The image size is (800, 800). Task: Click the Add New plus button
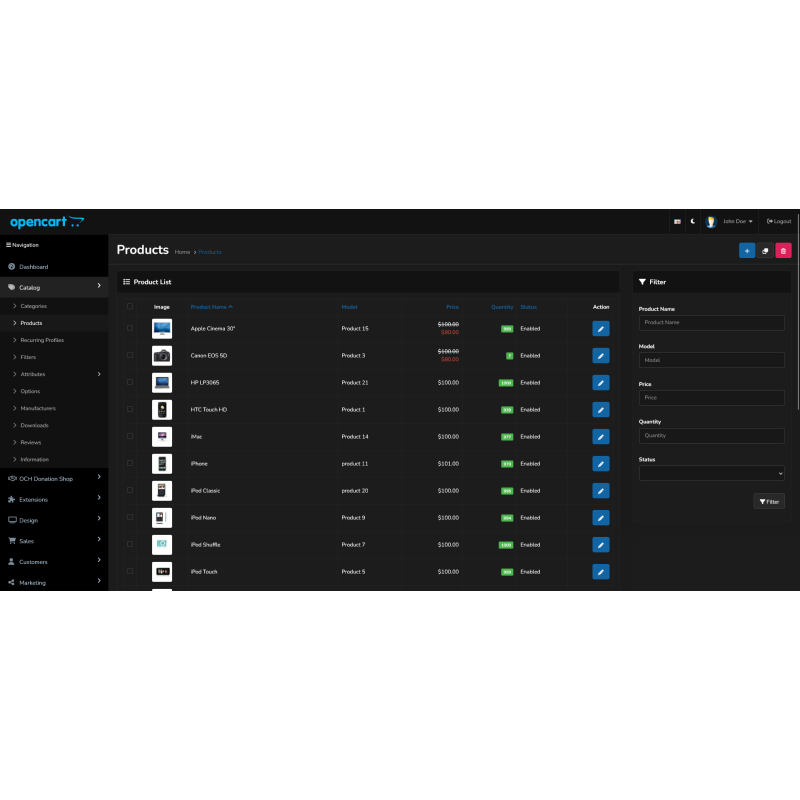point(747,249)
